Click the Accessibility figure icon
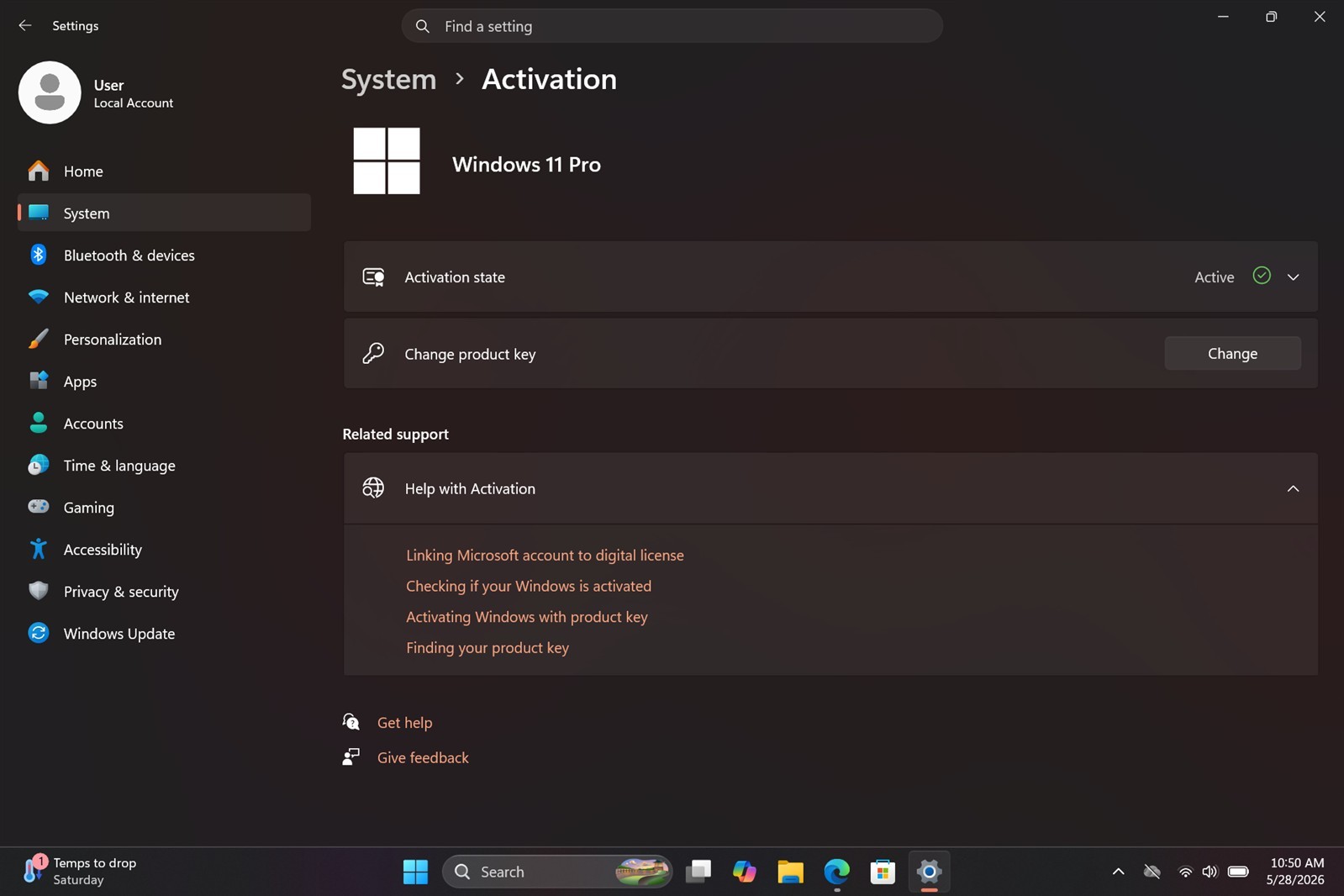The height and width of the screenshot is (896, 1344). (x=38, y=549)
